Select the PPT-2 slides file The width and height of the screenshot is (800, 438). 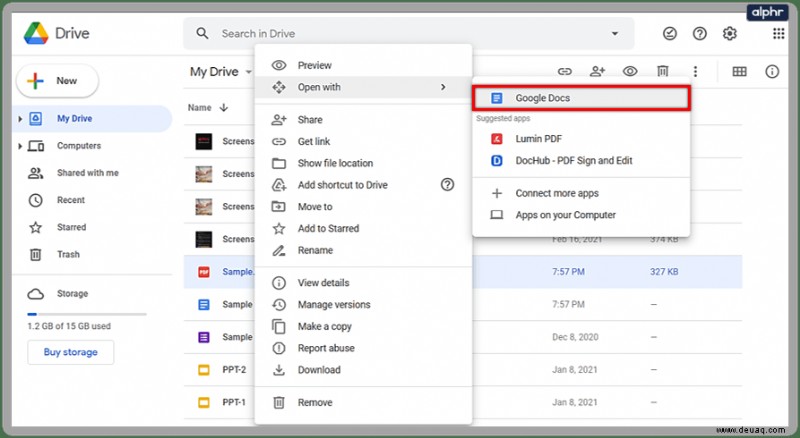pos(234,370)
